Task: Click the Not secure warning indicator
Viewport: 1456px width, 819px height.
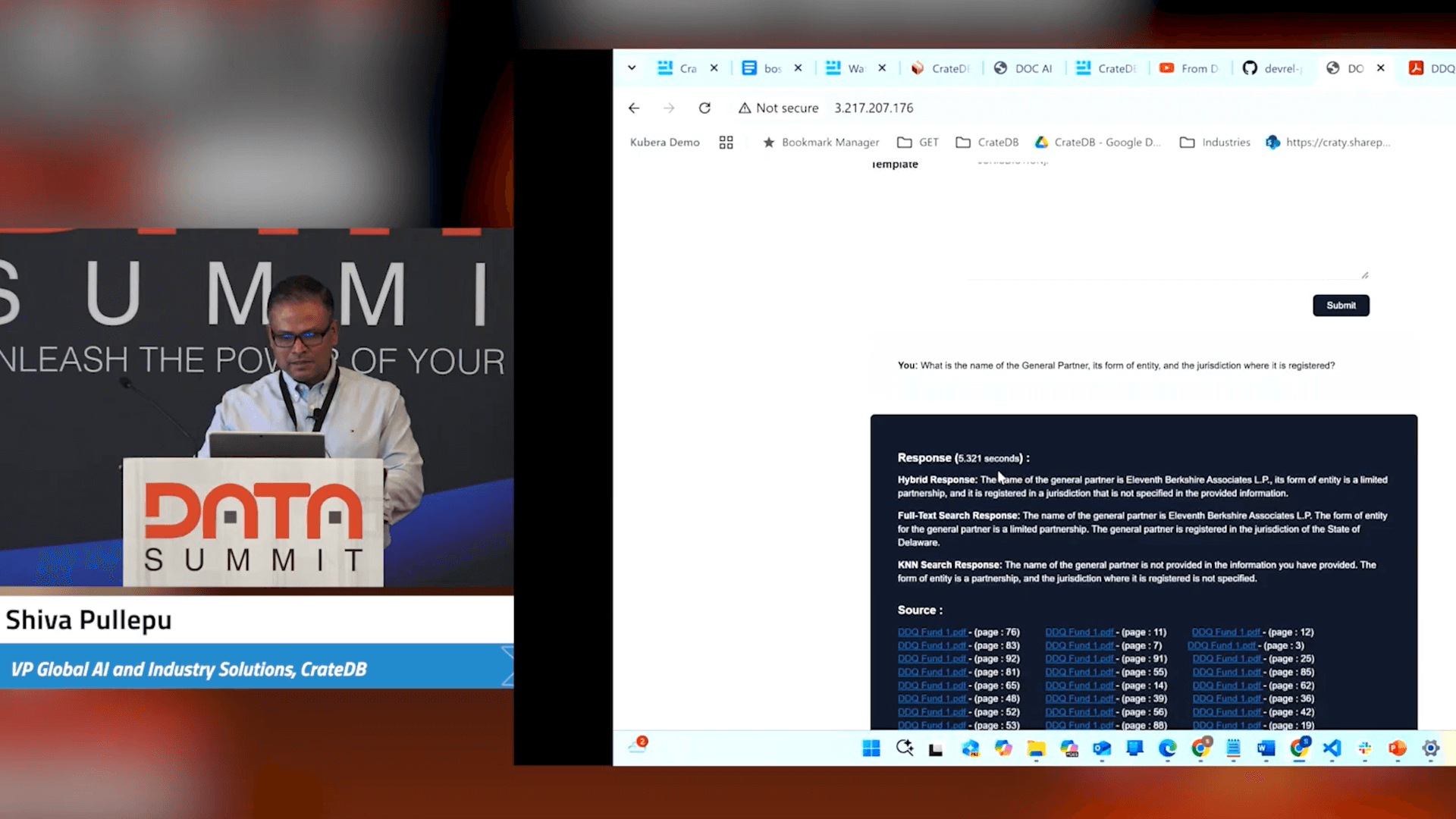Action: (779, 108)
